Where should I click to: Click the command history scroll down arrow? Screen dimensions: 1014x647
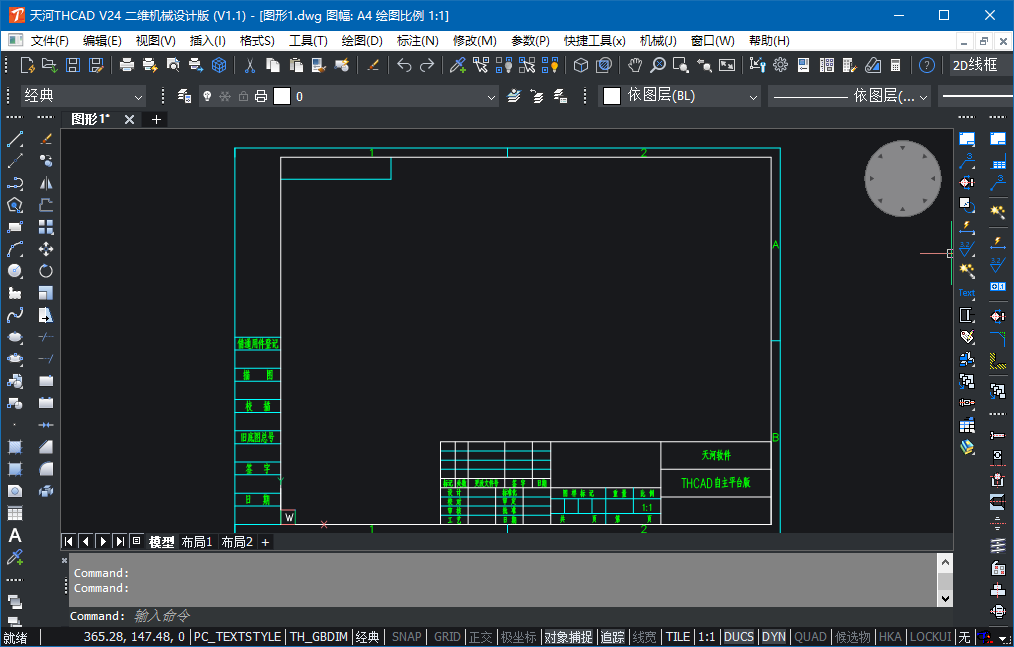tap(945, 598)
